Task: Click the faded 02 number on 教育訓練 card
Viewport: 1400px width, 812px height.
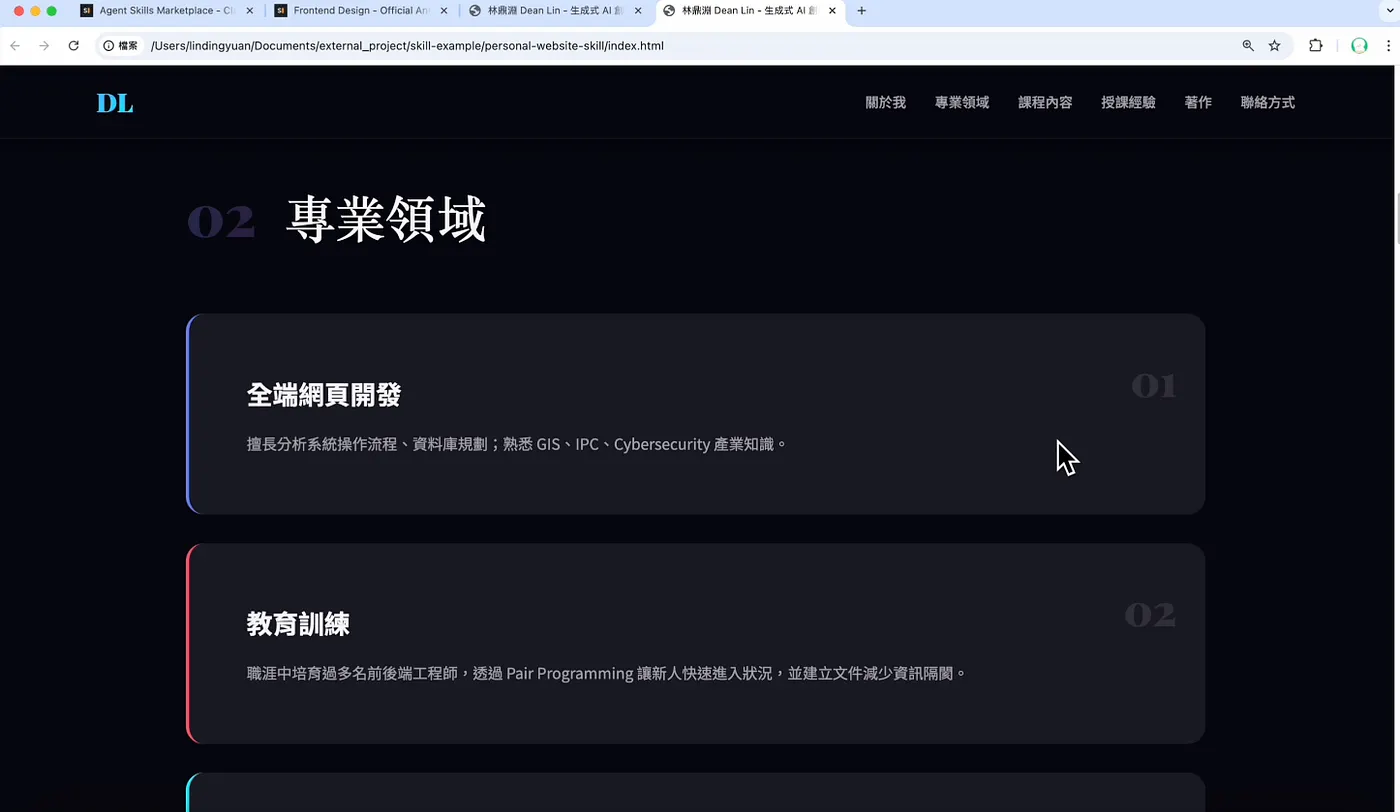Action: pos(1151,615)
